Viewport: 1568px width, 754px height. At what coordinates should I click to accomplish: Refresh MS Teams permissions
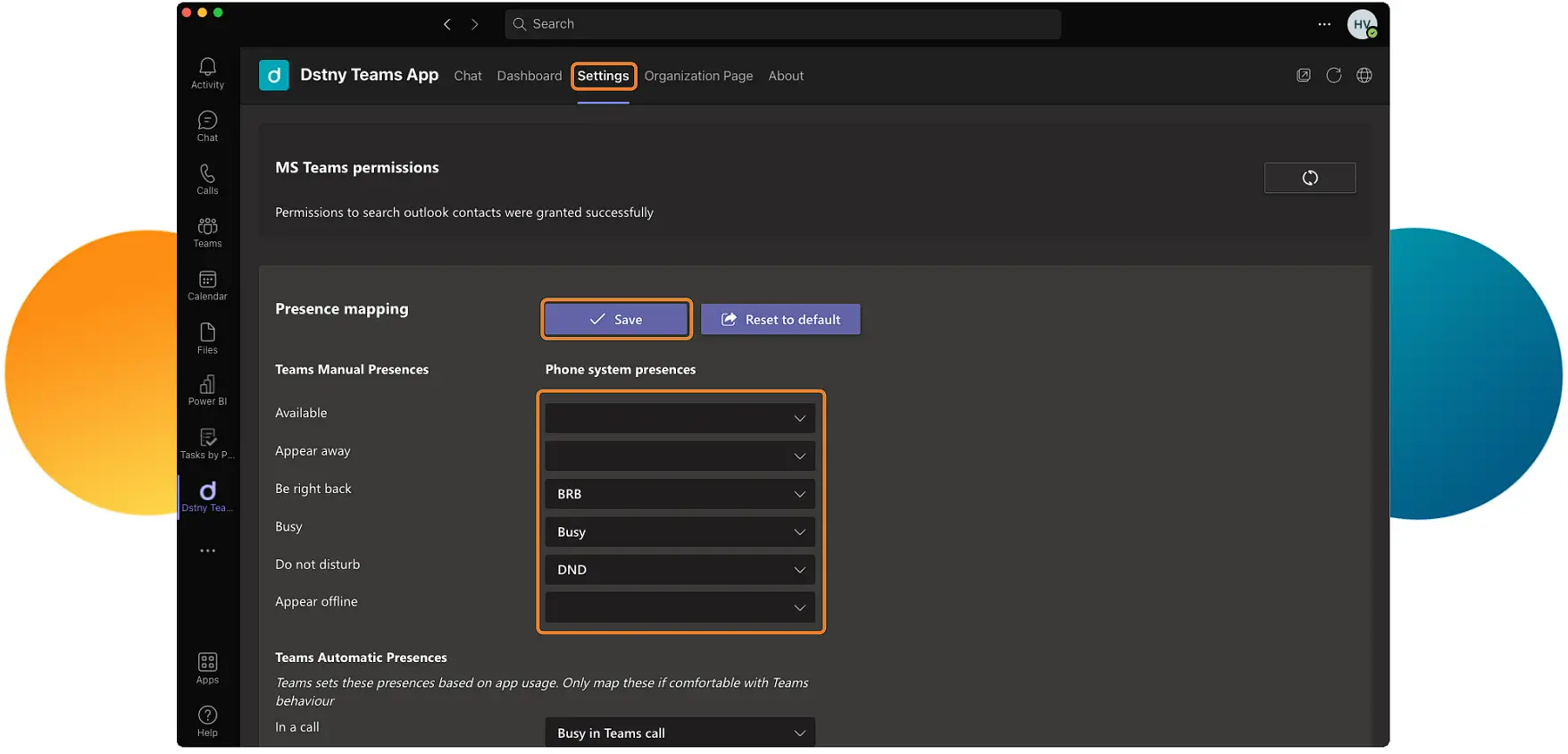(x=1309, y=178)
